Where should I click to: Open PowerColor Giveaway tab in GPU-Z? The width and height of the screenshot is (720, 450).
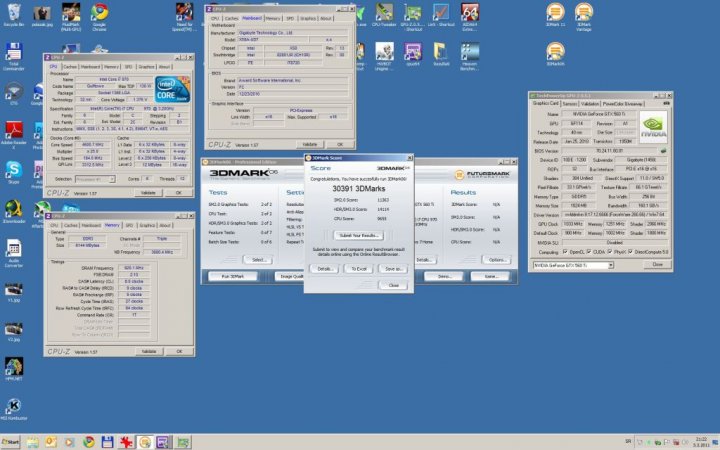click(623, 104)
